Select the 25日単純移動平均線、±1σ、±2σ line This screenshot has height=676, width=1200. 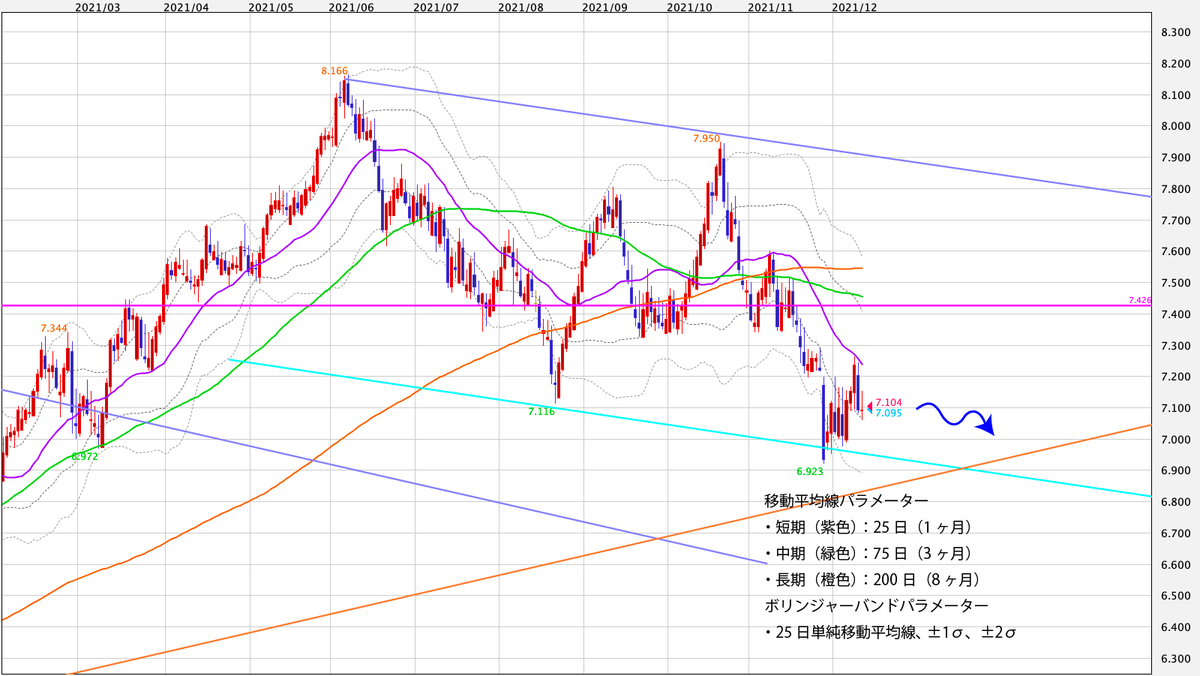[x=891, y=632]
